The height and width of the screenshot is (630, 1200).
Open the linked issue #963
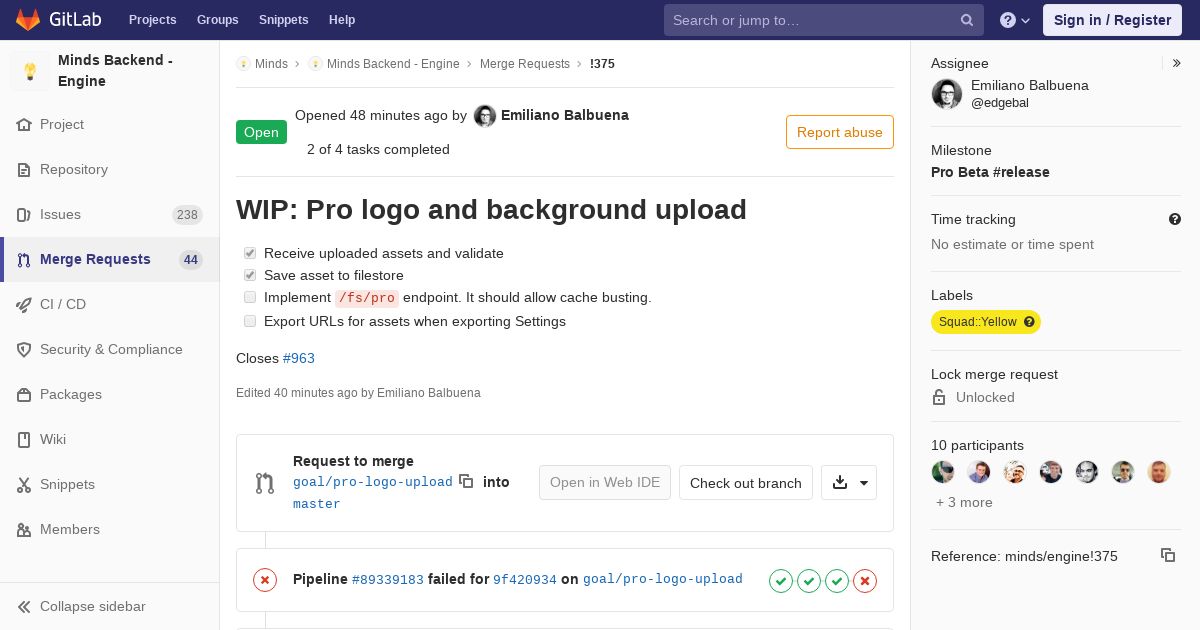coord(299,358)
